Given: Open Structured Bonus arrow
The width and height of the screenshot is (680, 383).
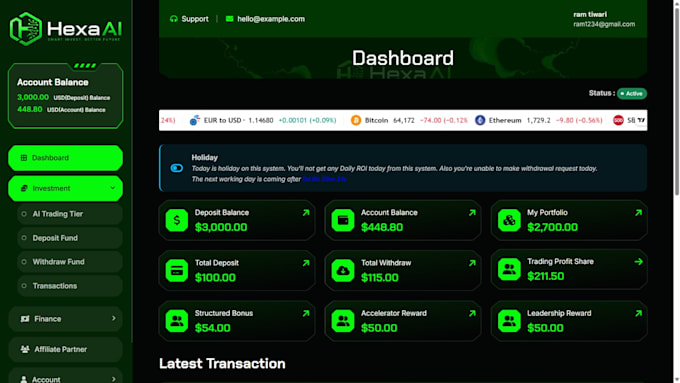Looking at the screenshot, I should 306,313.
